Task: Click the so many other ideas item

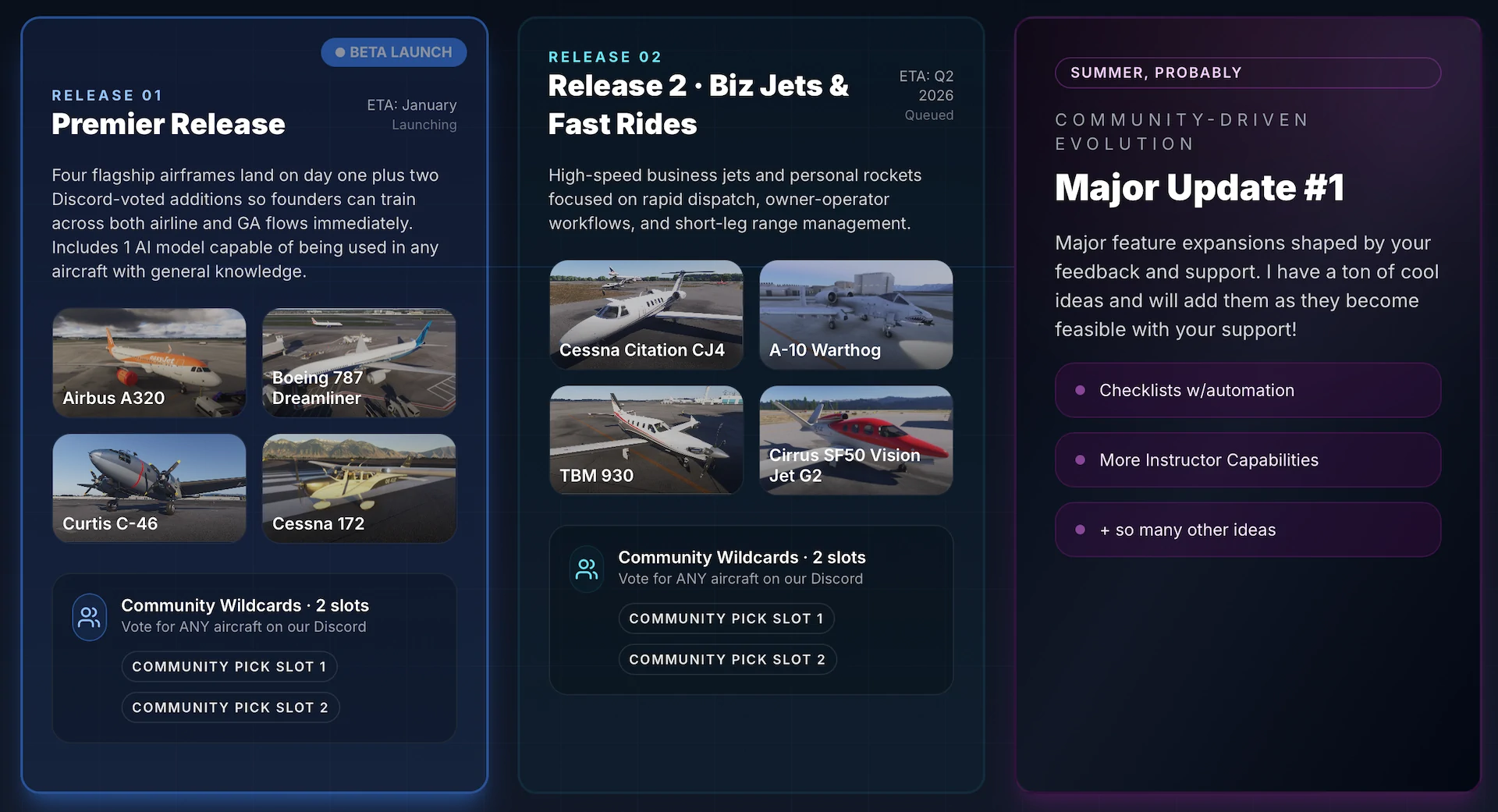Action: click(x=1247, y=530)
